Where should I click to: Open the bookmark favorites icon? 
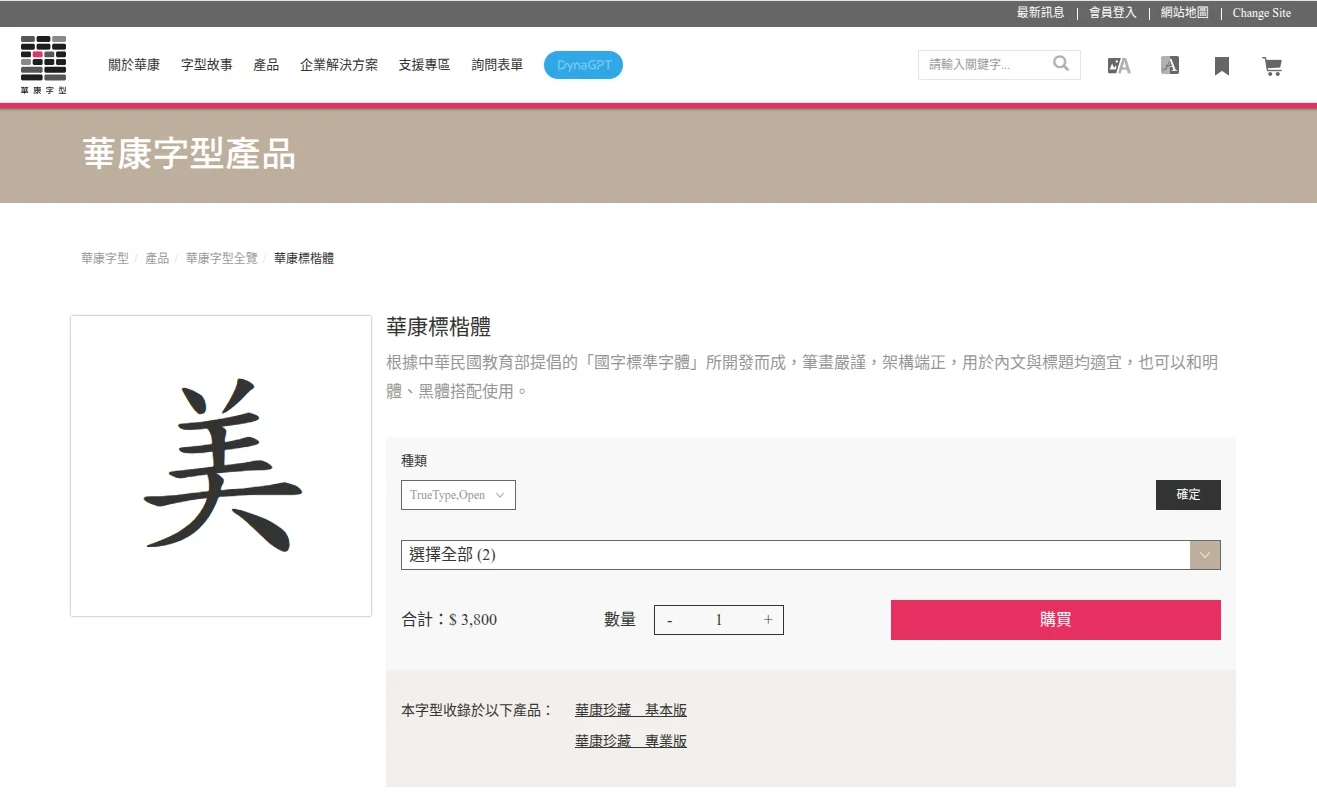point(1221,66)
